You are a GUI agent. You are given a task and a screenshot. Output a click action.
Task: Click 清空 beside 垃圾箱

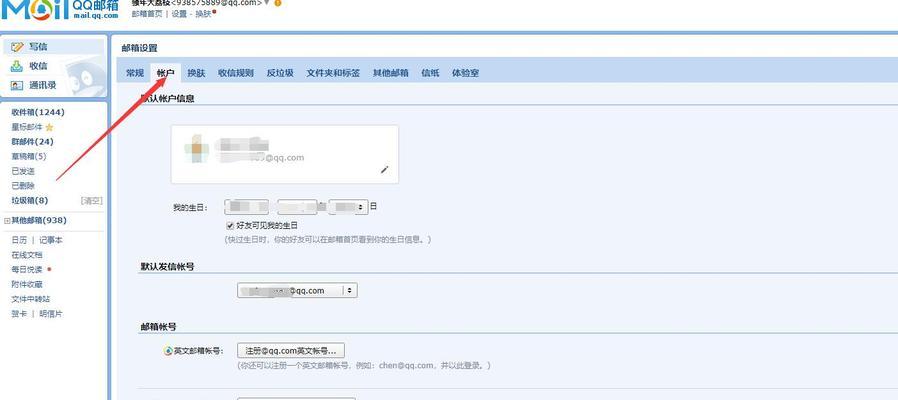[91, 201]
